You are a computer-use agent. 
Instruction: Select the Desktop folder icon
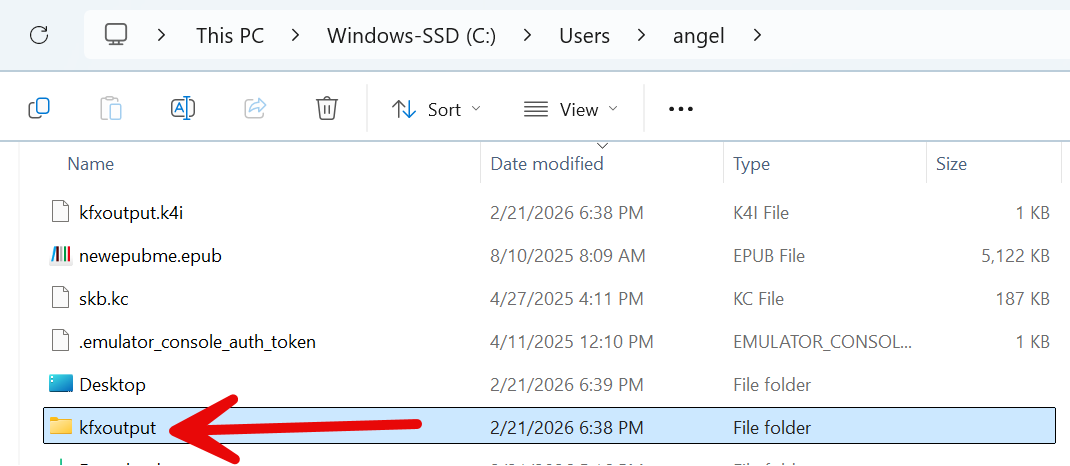point(61,385)
